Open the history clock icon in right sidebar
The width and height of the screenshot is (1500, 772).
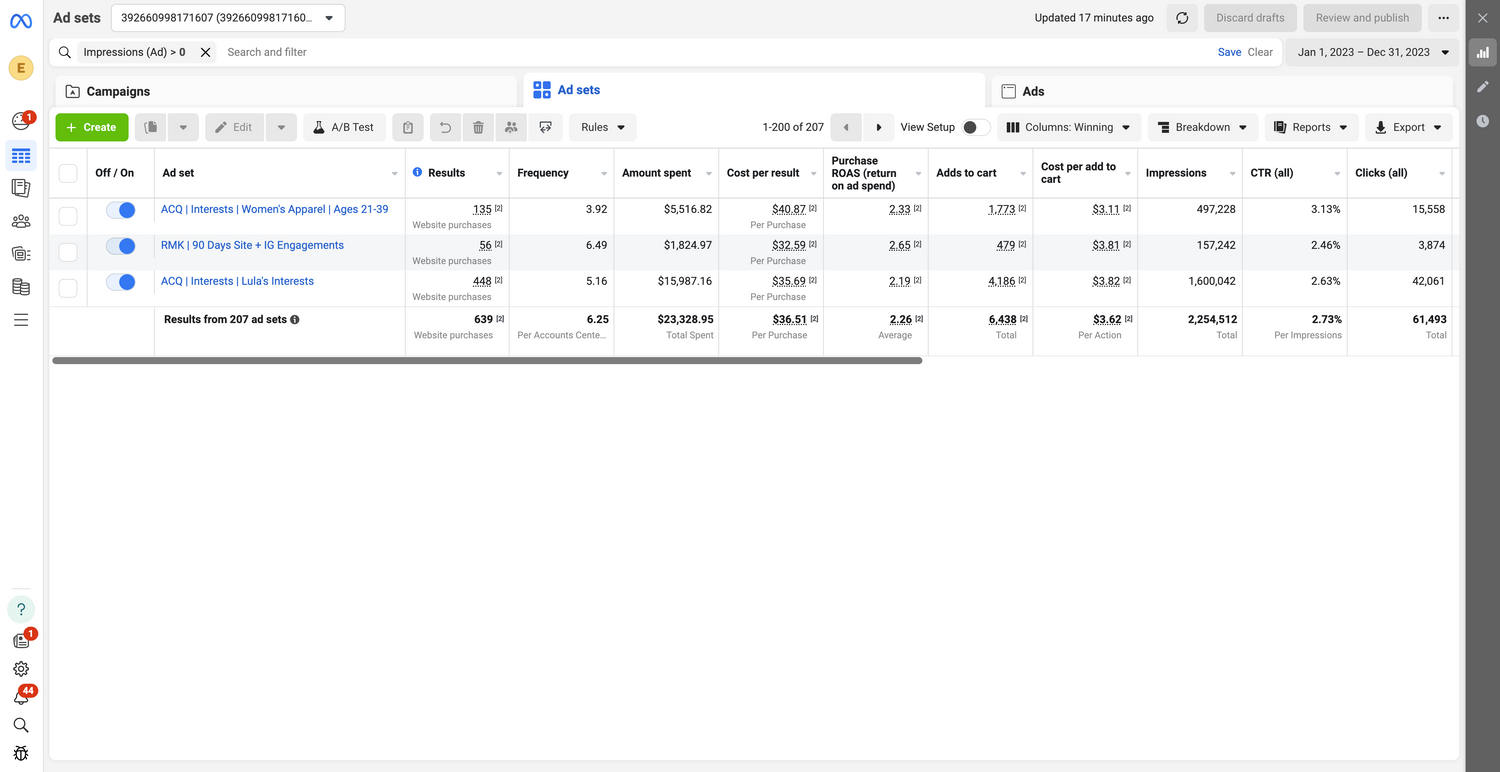[1482, 121]
